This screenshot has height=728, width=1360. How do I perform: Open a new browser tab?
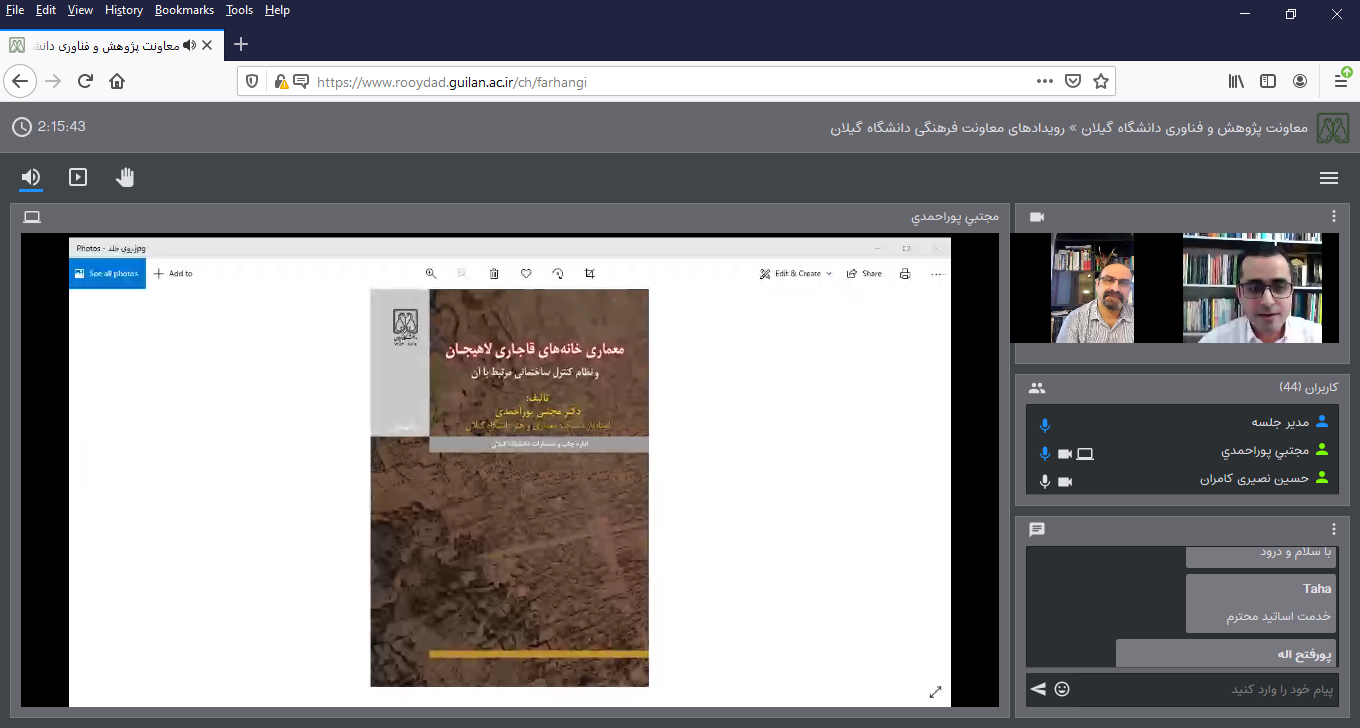[240, 45]
